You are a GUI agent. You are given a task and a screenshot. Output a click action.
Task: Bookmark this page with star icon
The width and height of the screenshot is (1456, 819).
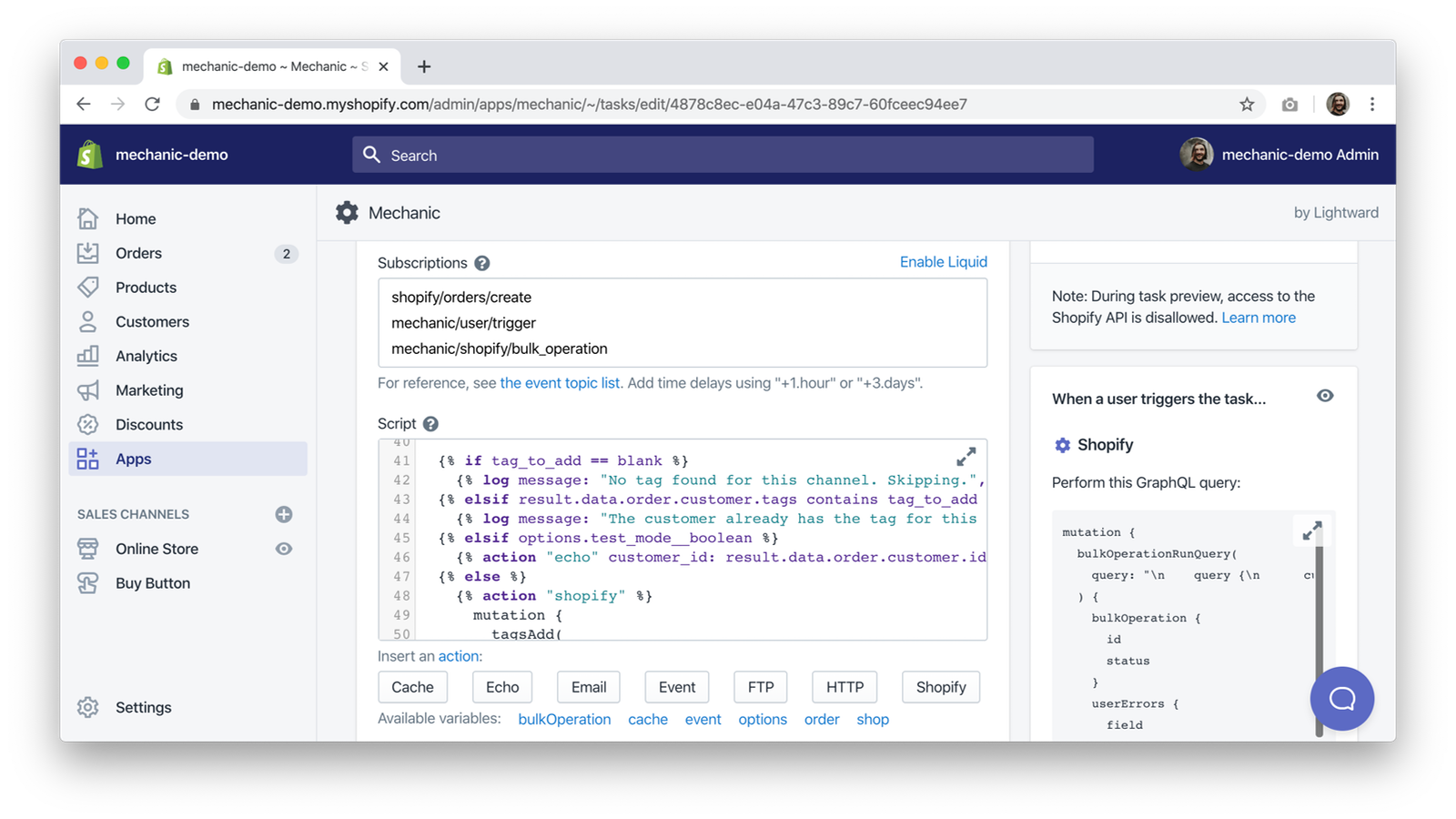pyautogui.click(x=1247, y=105)
